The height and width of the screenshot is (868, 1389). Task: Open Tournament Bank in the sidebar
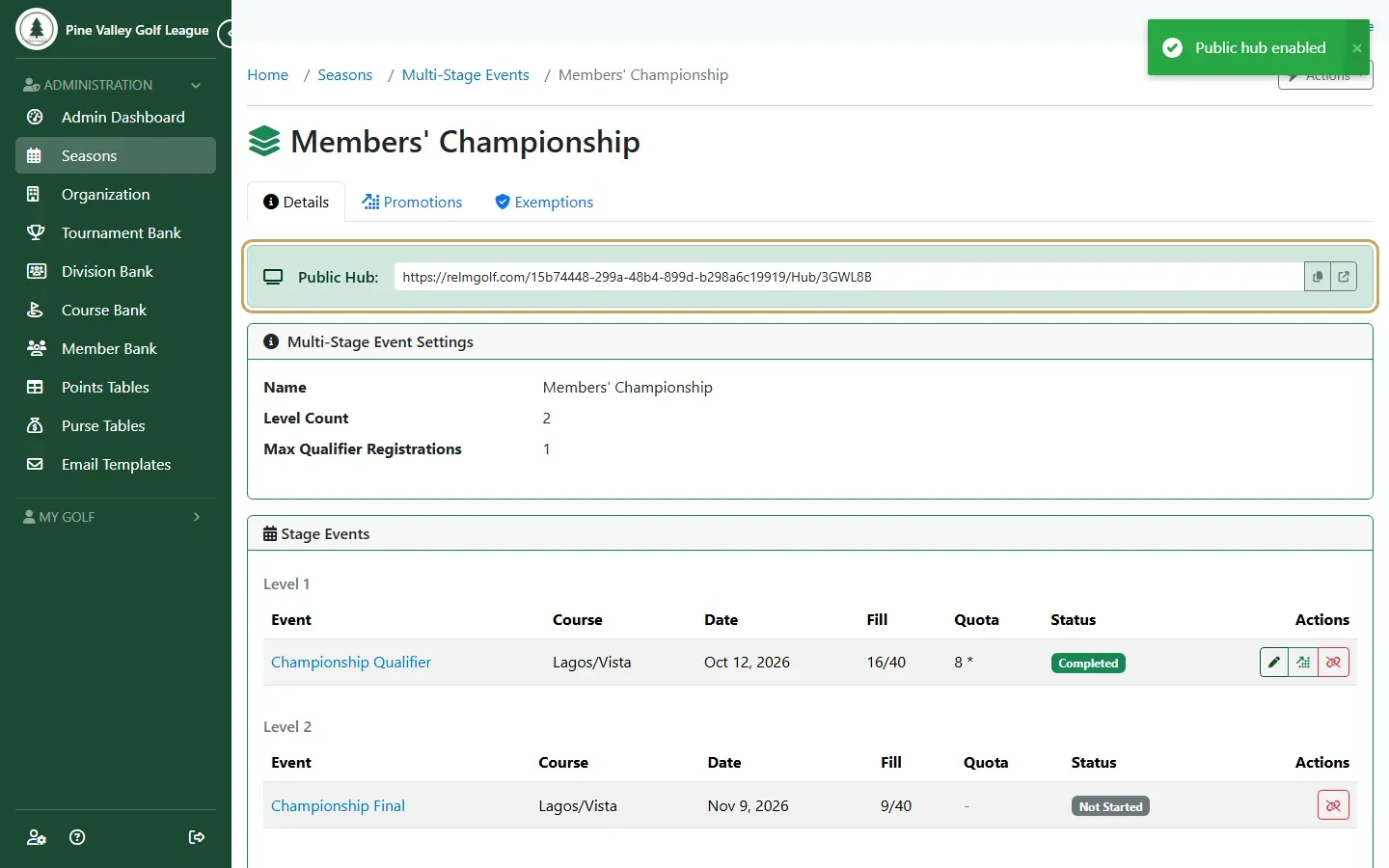116,232
